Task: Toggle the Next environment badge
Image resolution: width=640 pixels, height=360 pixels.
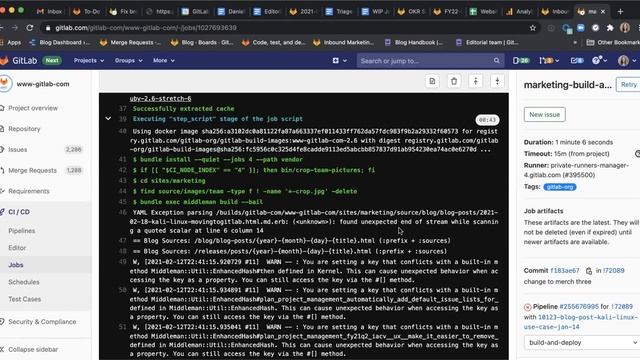Action: [x=52, y=60]
